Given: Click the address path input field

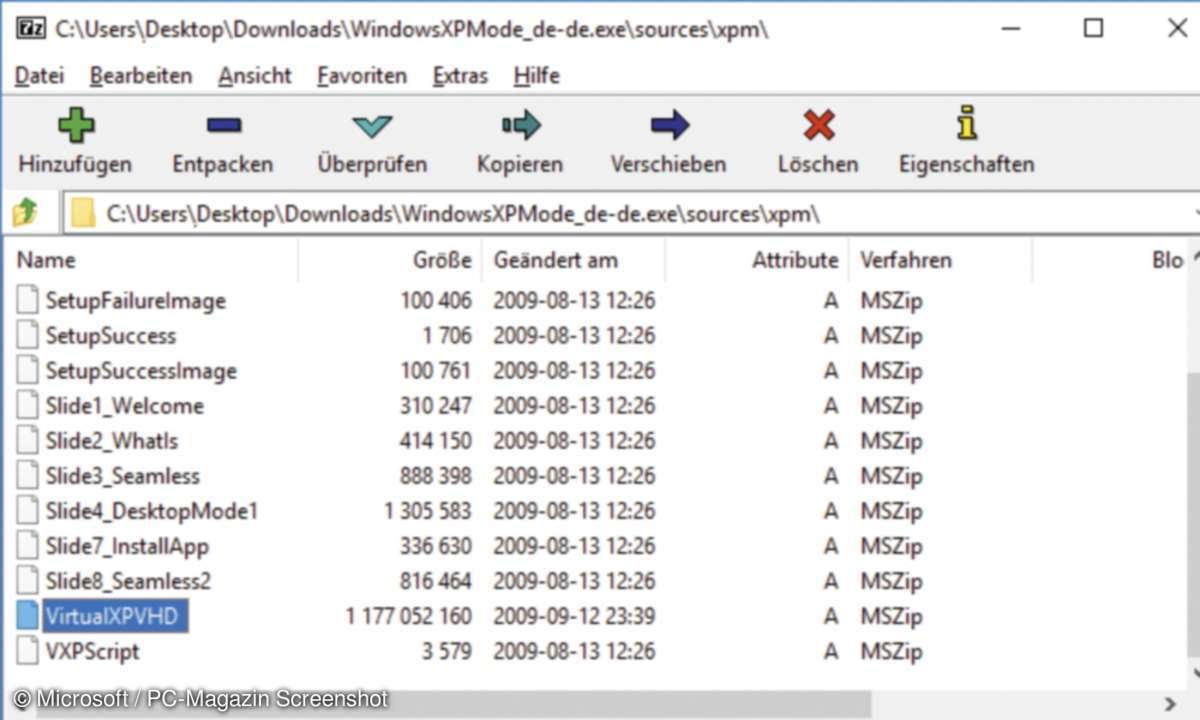Looking at the screenshot, I should [632, 212].
